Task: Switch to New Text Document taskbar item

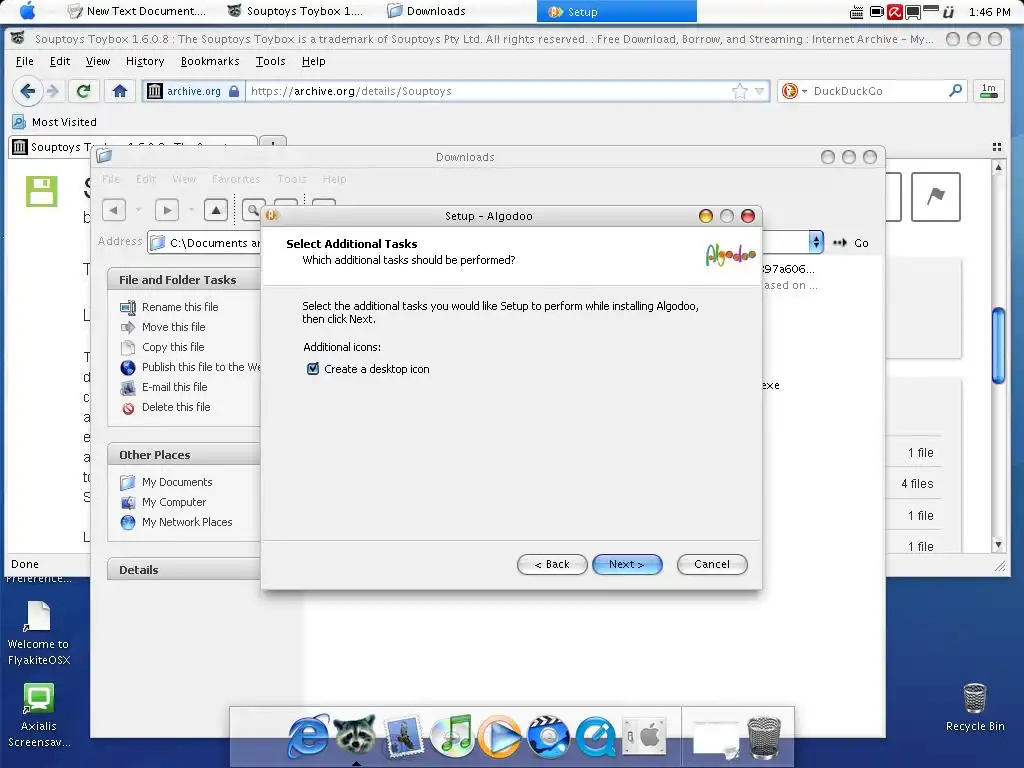Action: [x=137, y=11]
